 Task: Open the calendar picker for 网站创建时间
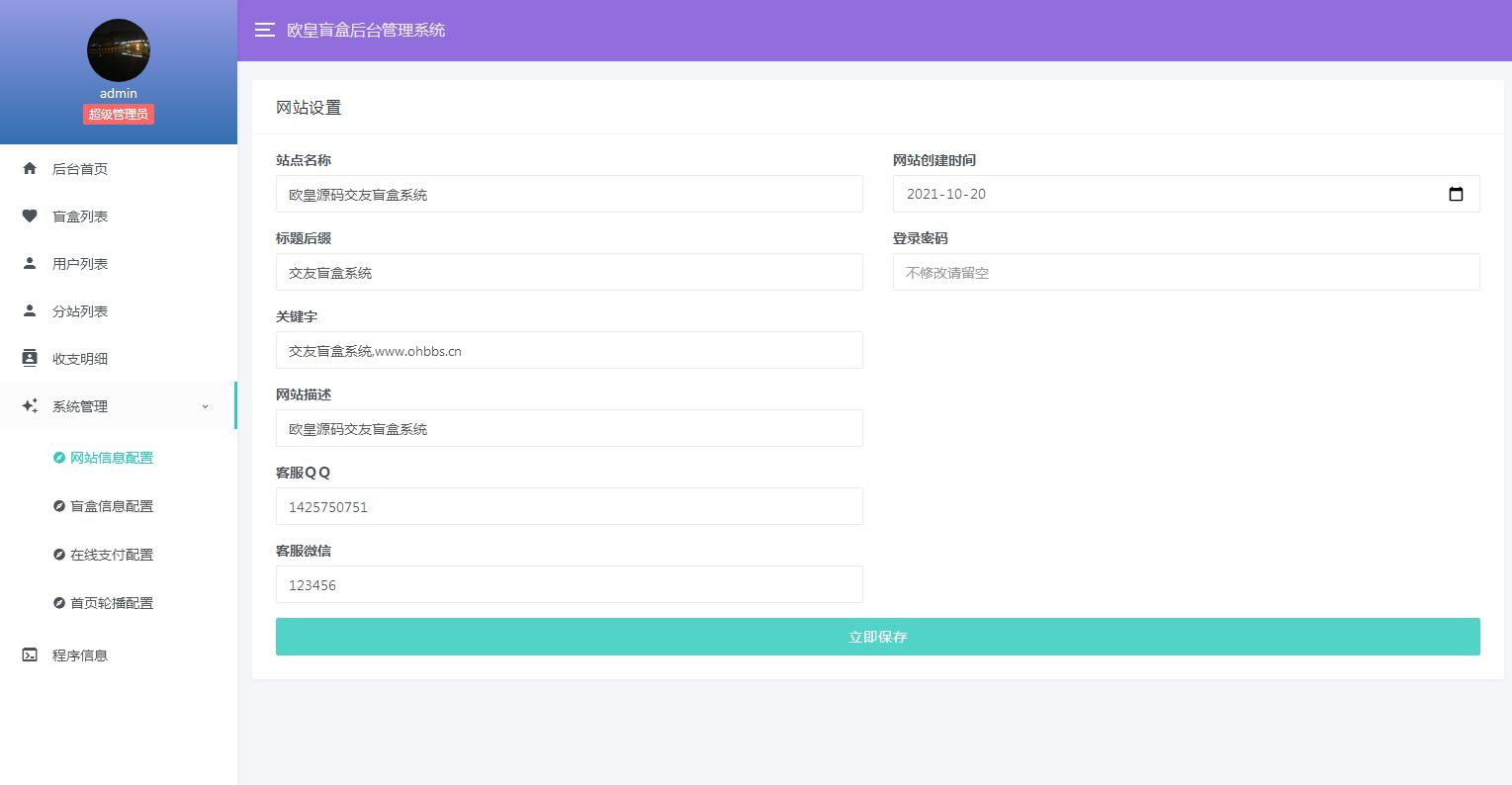[1456, 194]
